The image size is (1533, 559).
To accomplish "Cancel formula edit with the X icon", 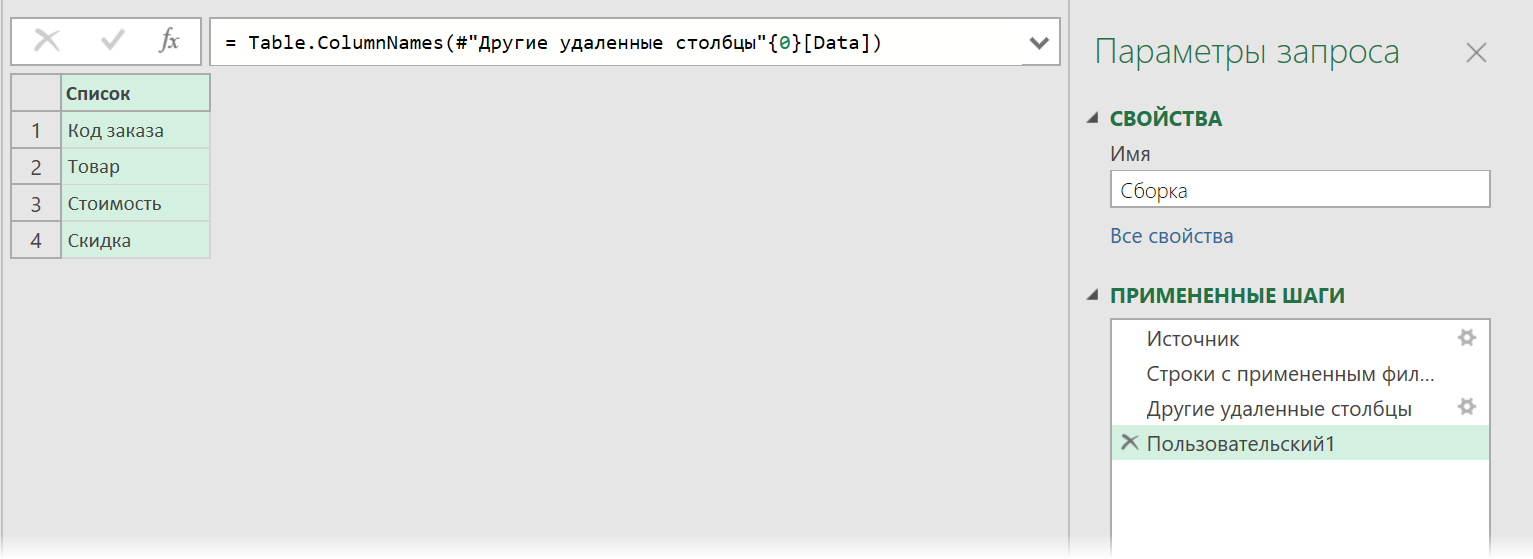I will (47, 41).
